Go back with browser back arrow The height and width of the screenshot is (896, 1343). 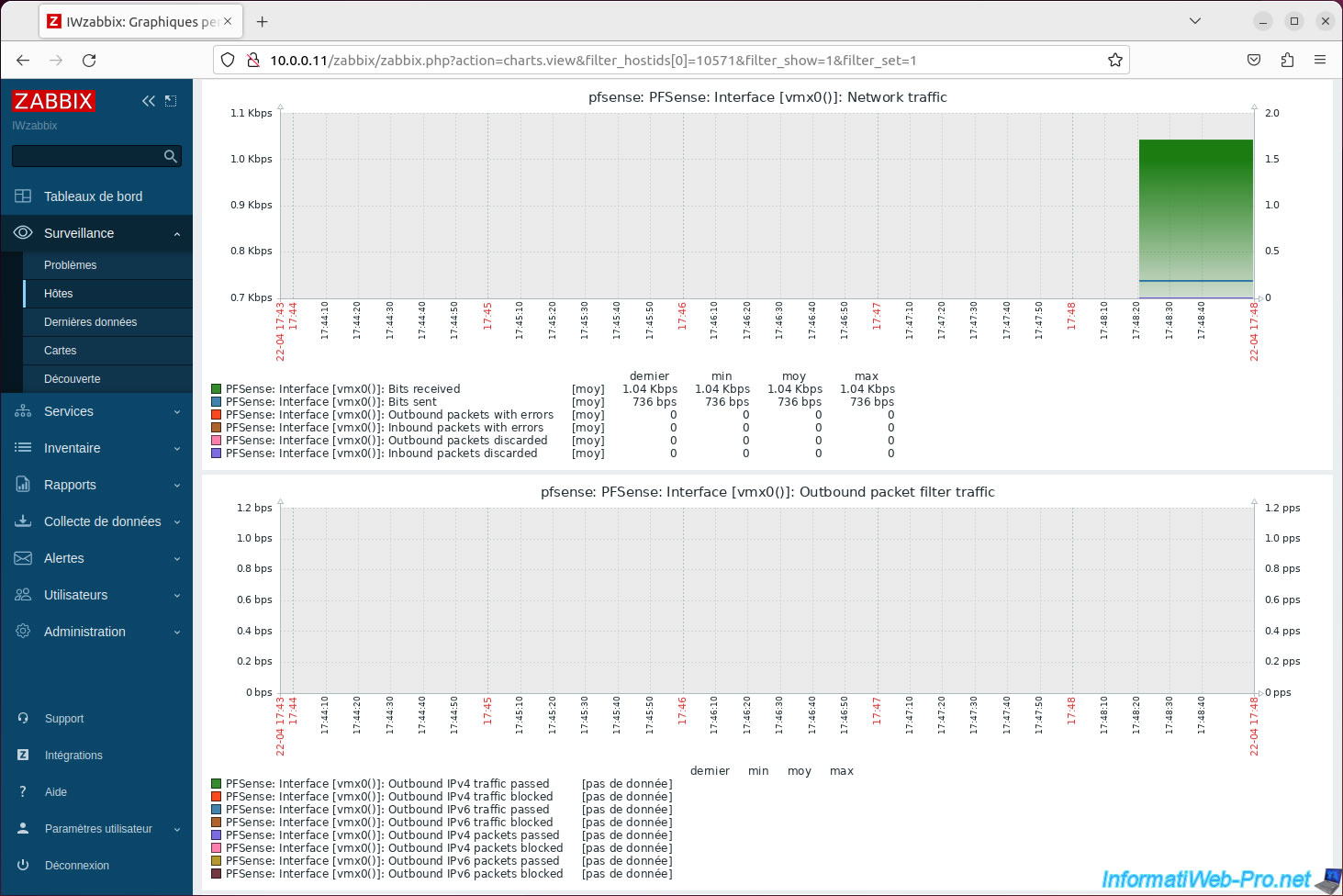coord(23,61)
